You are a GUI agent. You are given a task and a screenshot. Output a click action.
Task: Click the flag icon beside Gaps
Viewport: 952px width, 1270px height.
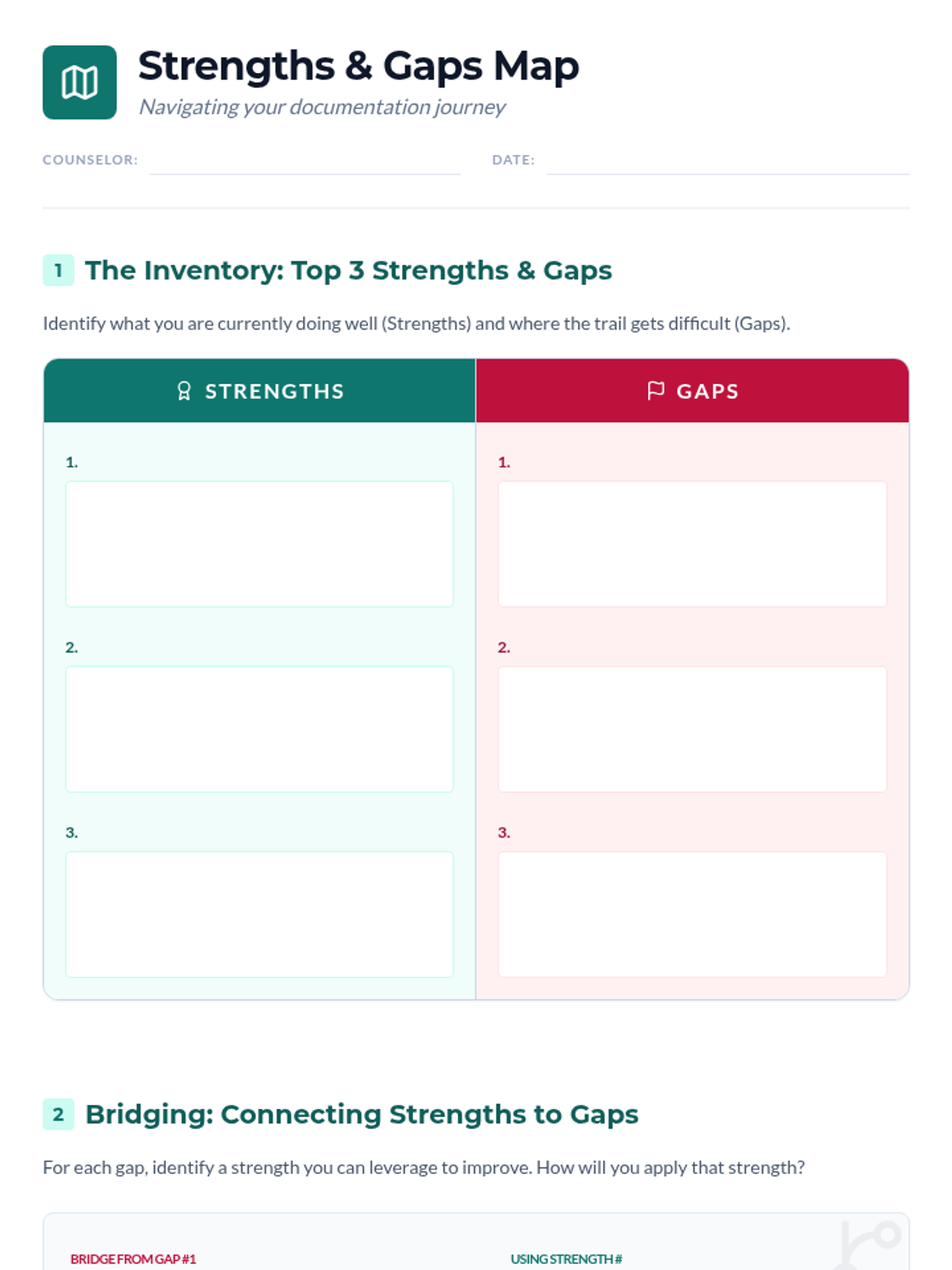[655, 391]
